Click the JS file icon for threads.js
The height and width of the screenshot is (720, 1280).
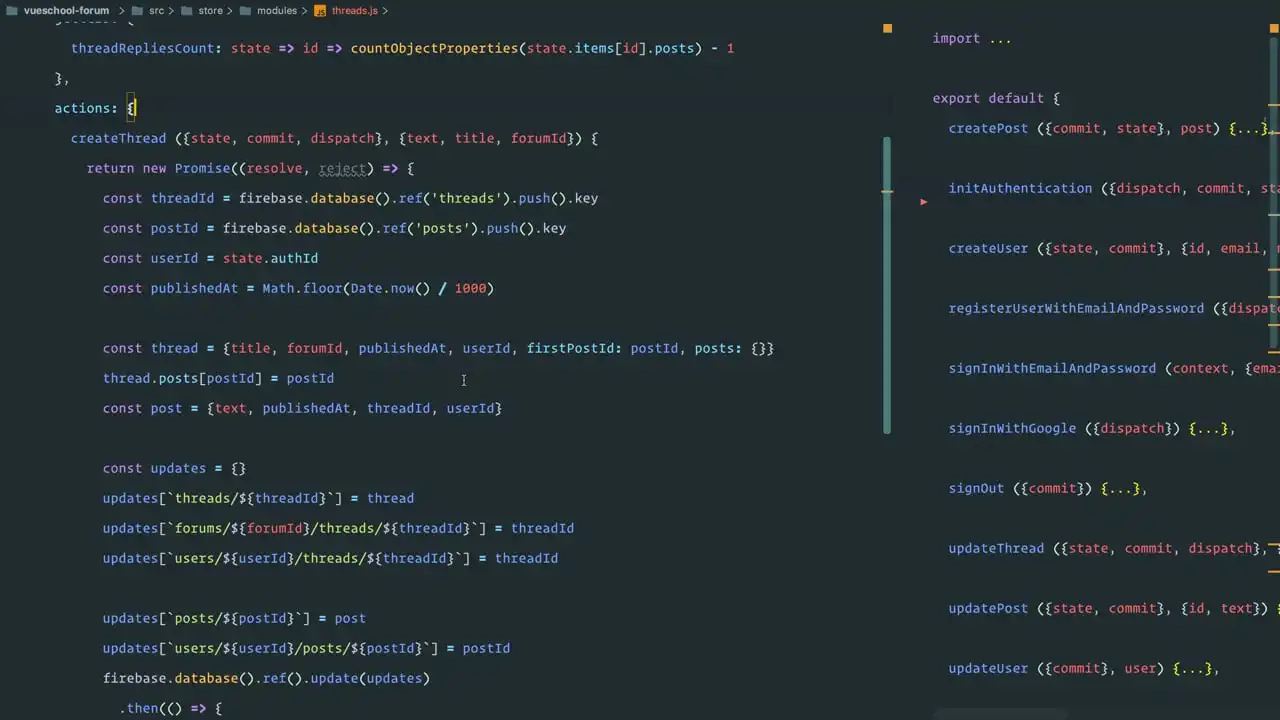(x=320, y=10)
